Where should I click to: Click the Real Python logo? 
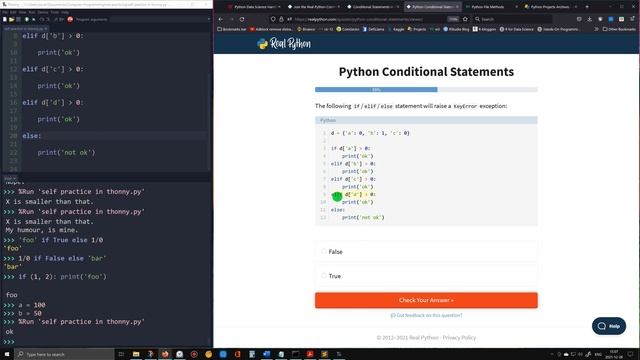click(x=284, y=44)
